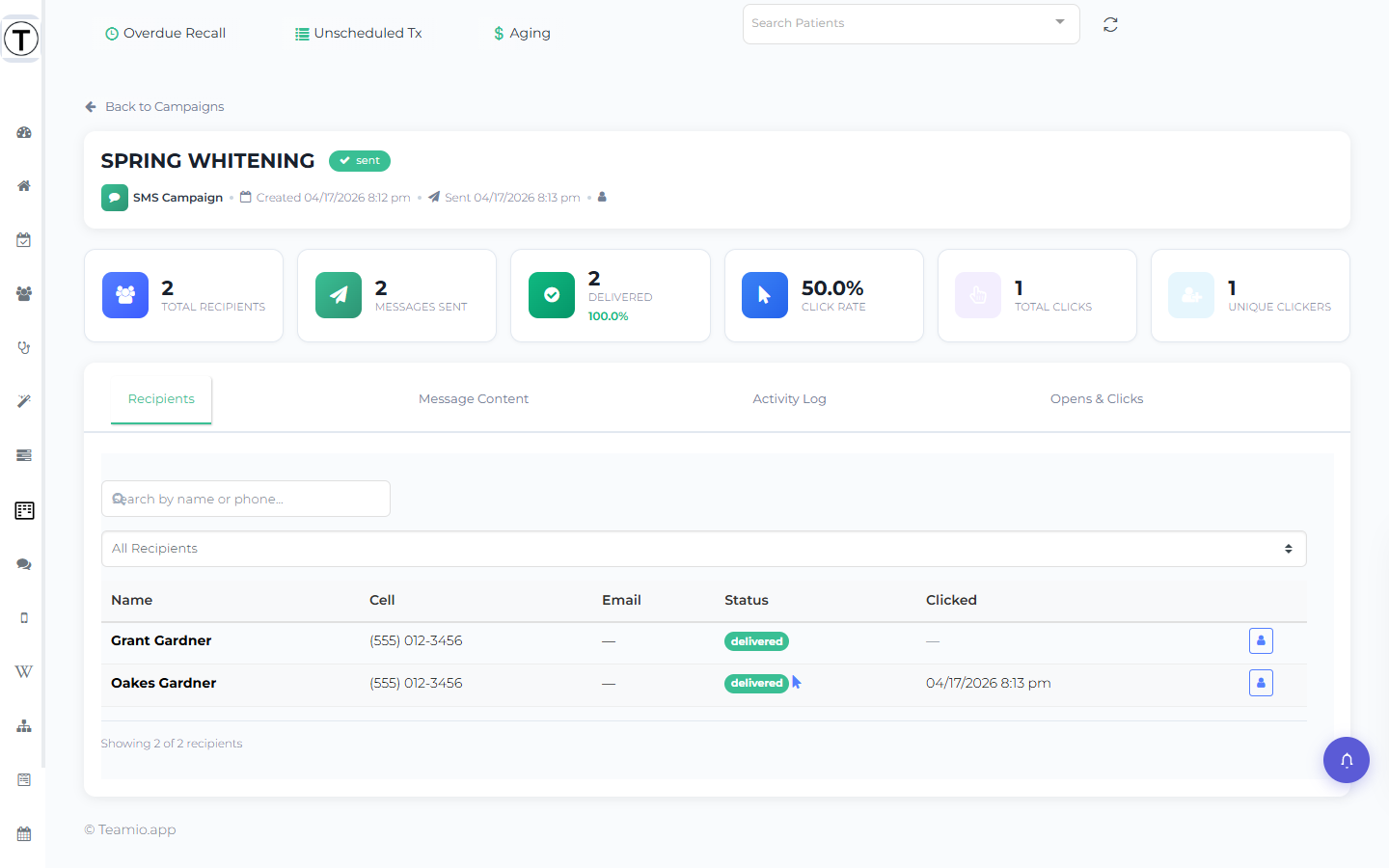The width and height of the screenshot is (1389, 868).
Task: Focus the search by name or phone field
Action: [x=245, y=499]
